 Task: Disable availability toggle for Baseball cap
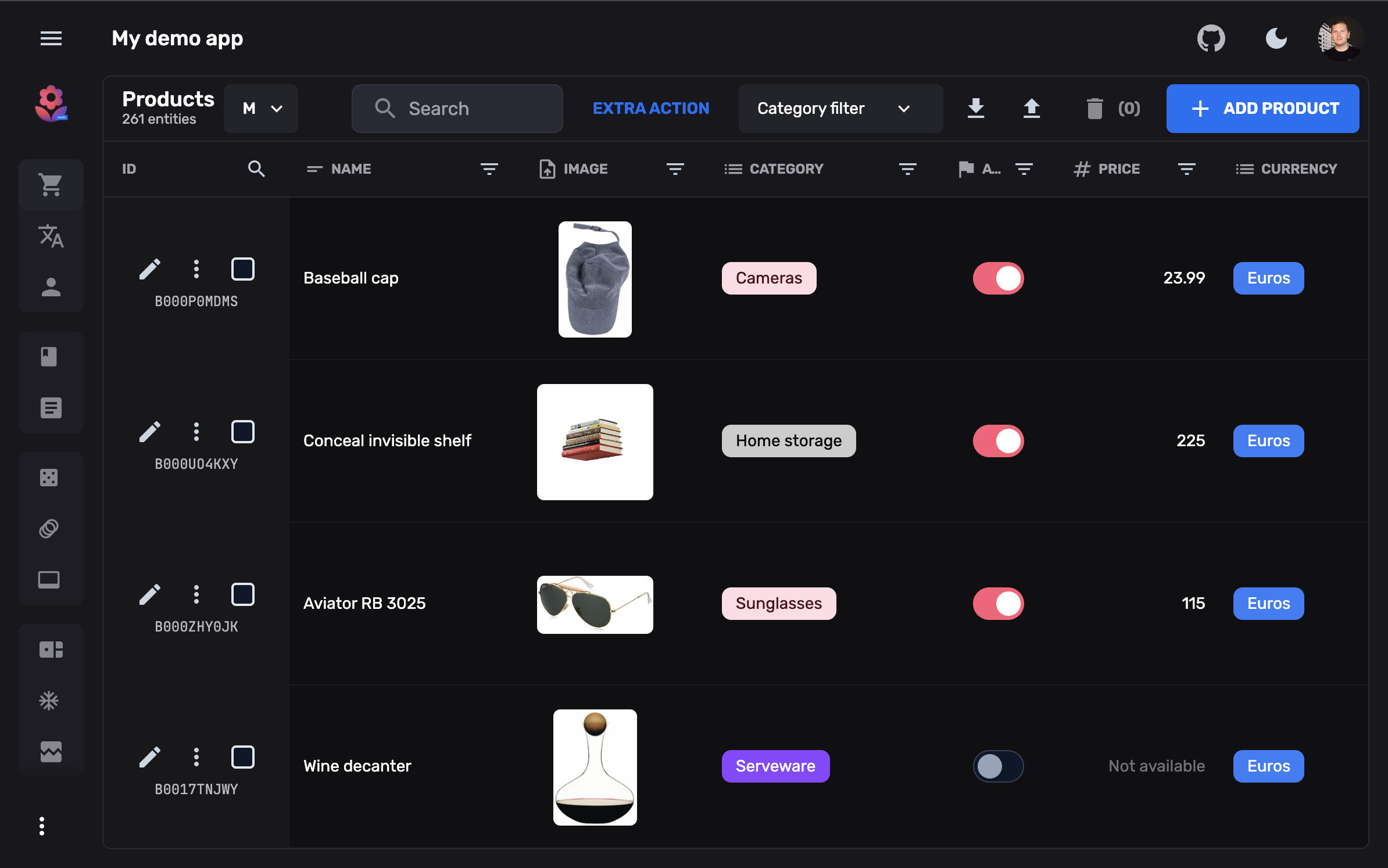click(x=998, y=278)
